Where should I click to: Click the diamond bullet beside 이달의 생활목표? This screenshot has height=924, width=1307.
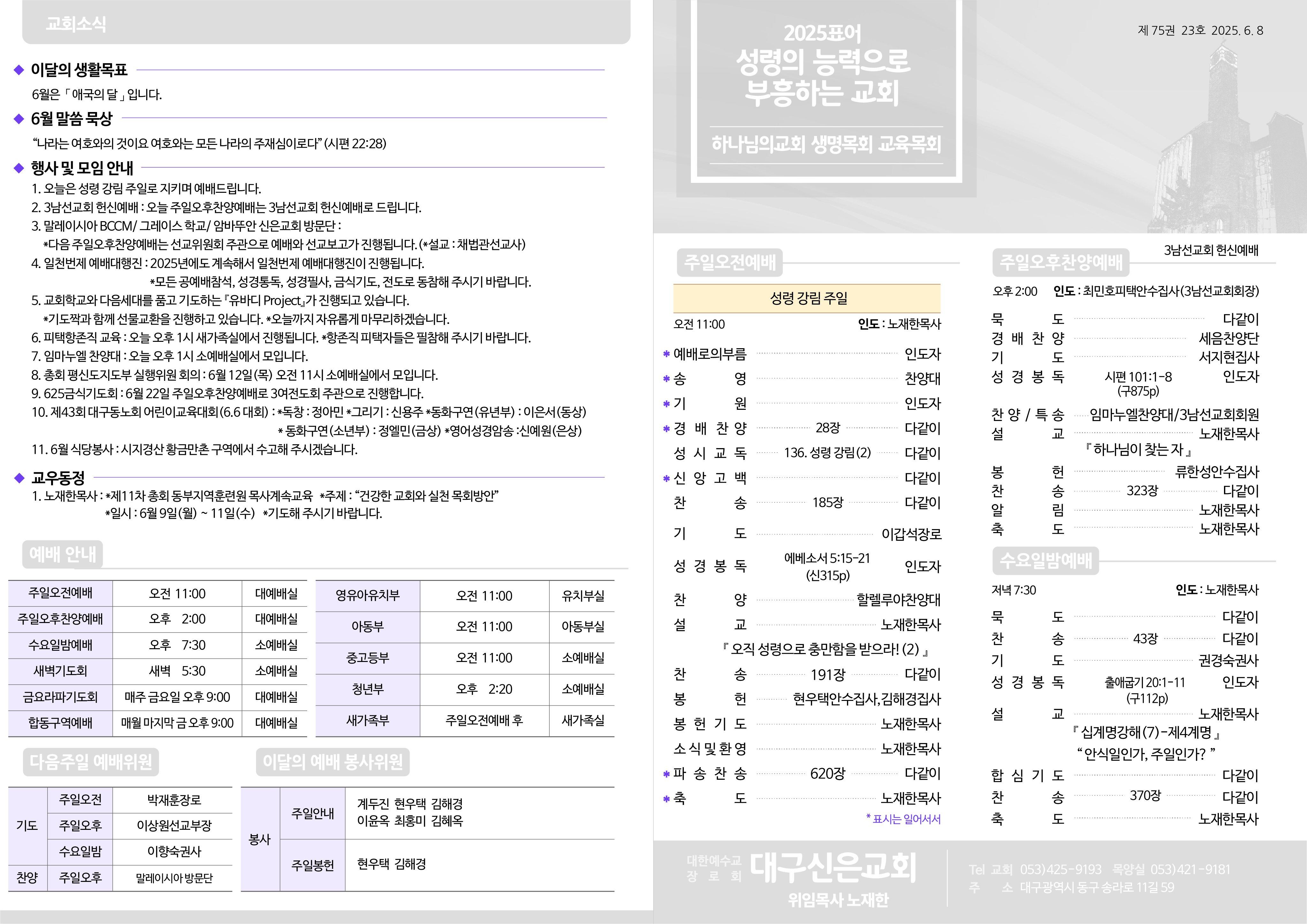pos(19,70)
